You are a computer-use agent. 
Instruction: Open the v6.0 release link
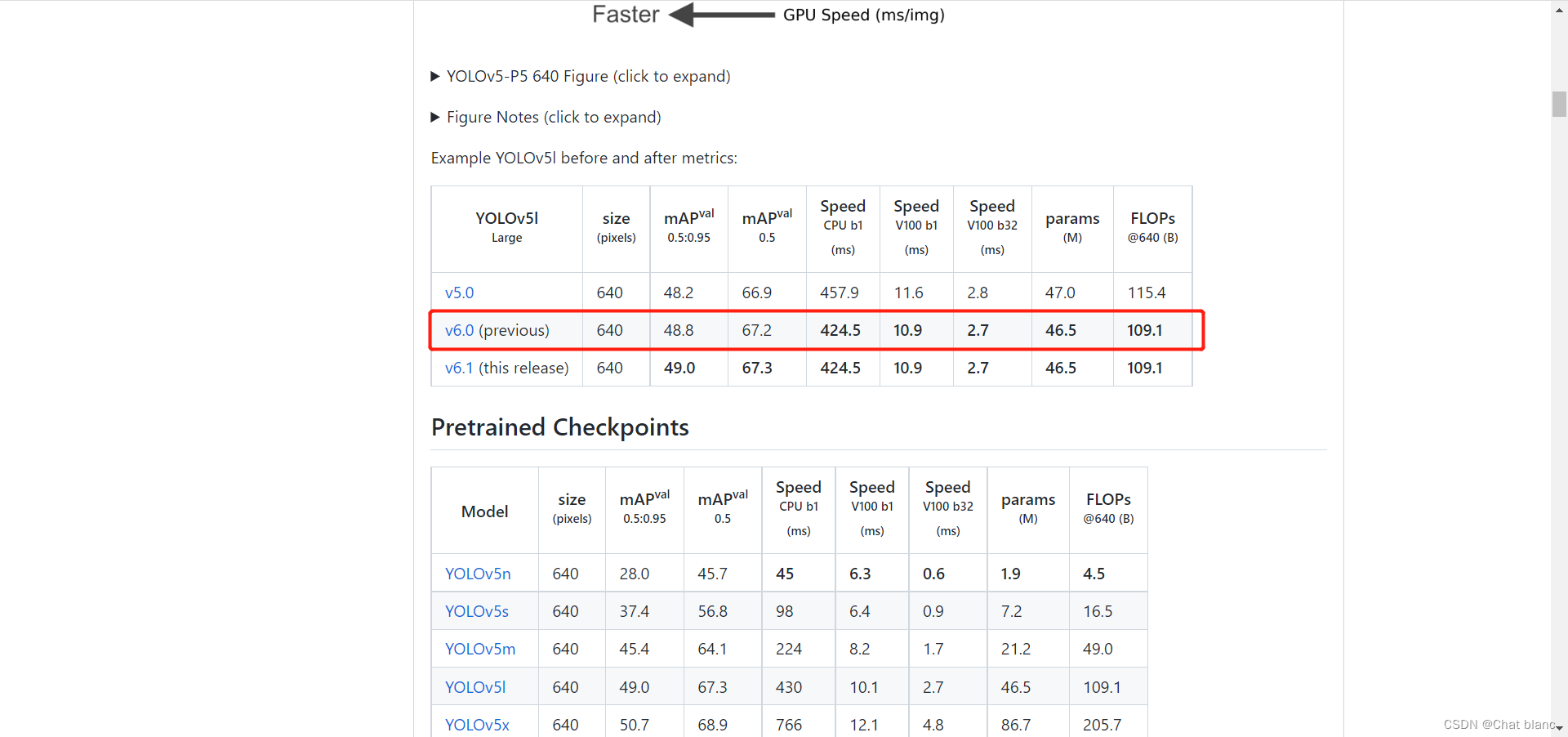(459, 330)
